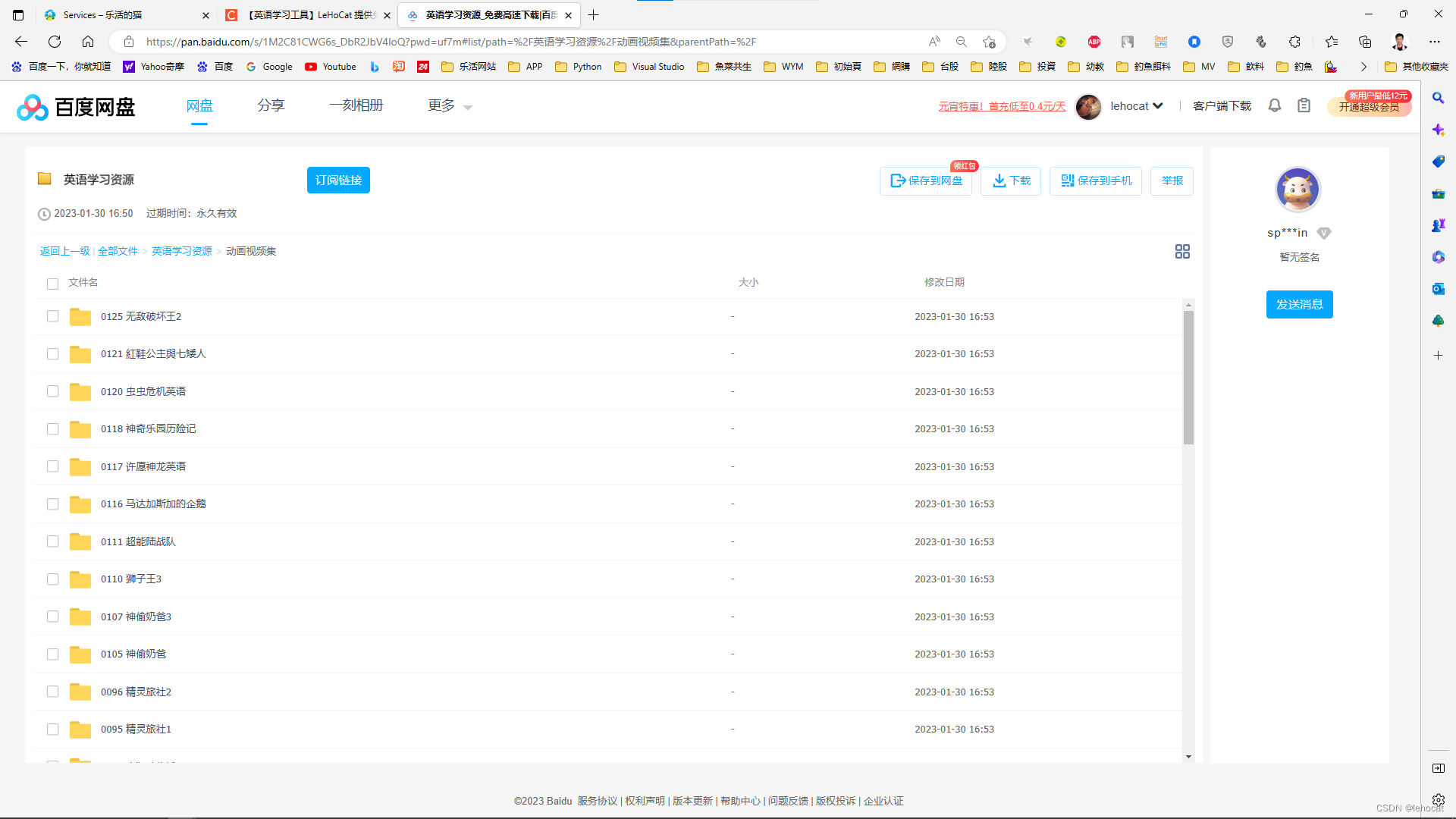This screenshot has height=819, width=1456.
Task: Check the select-all 文件名 checkbox
Action: pos(52,284)
